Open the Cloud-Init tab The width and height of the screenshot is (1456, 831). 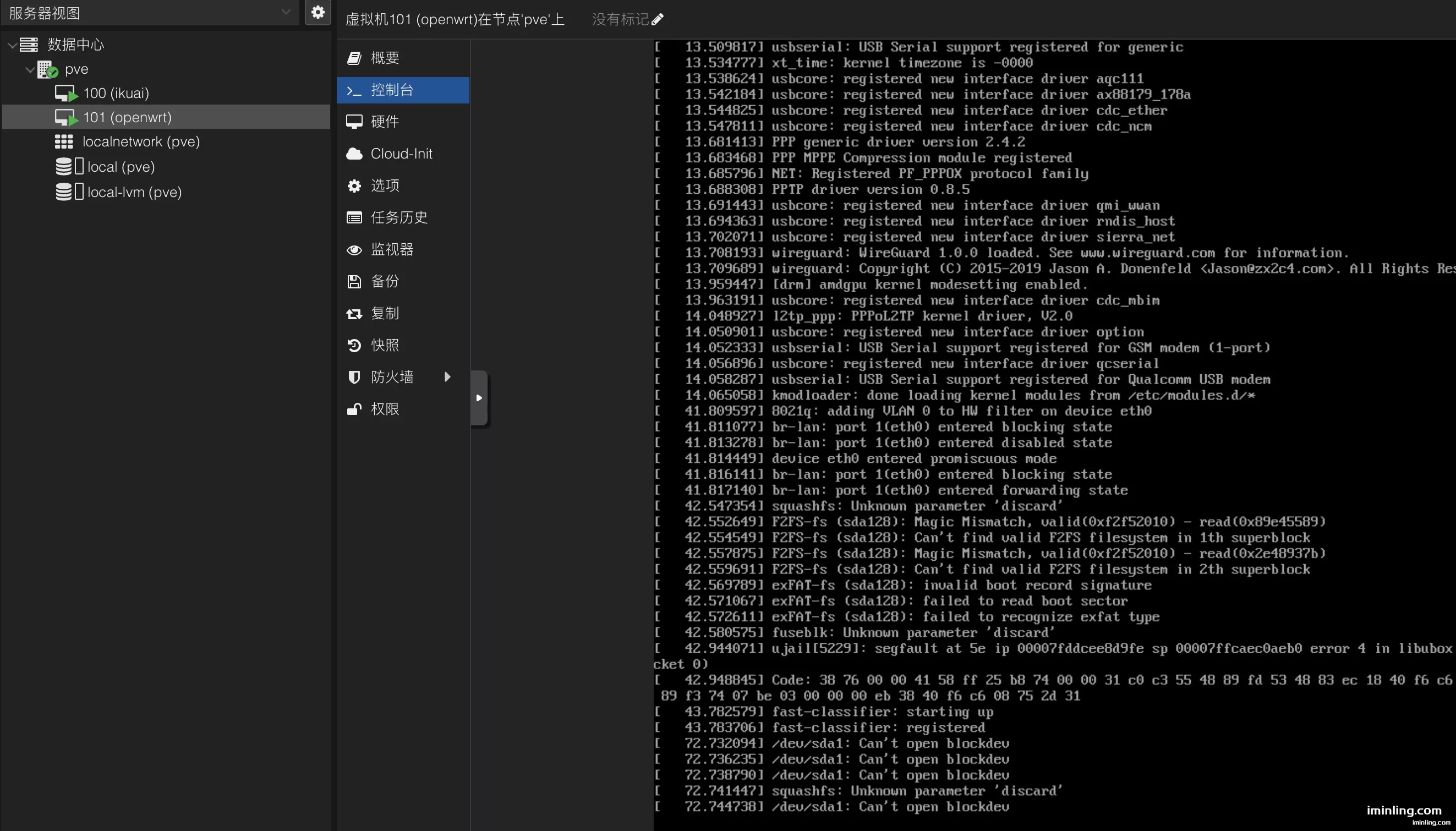[x=403, y=154]
